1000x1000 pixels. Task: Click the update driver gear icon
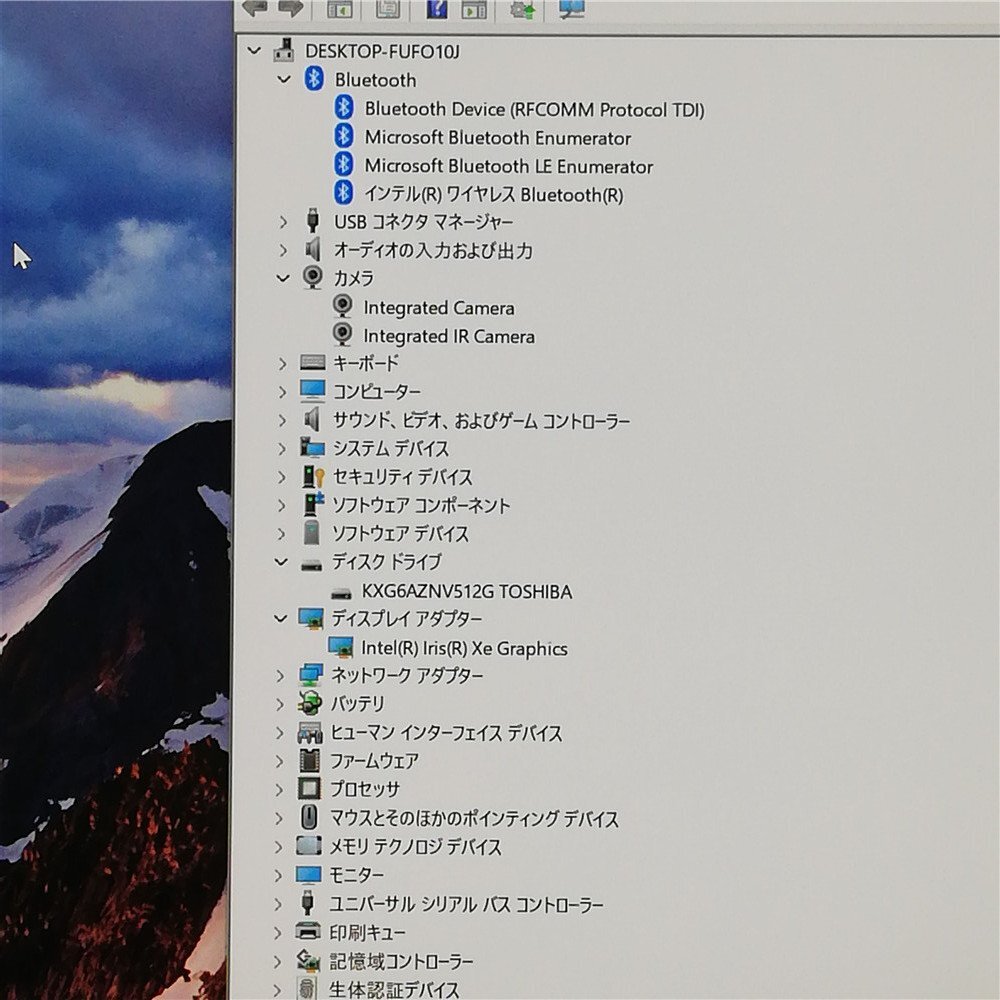click(x=523, y=9)
